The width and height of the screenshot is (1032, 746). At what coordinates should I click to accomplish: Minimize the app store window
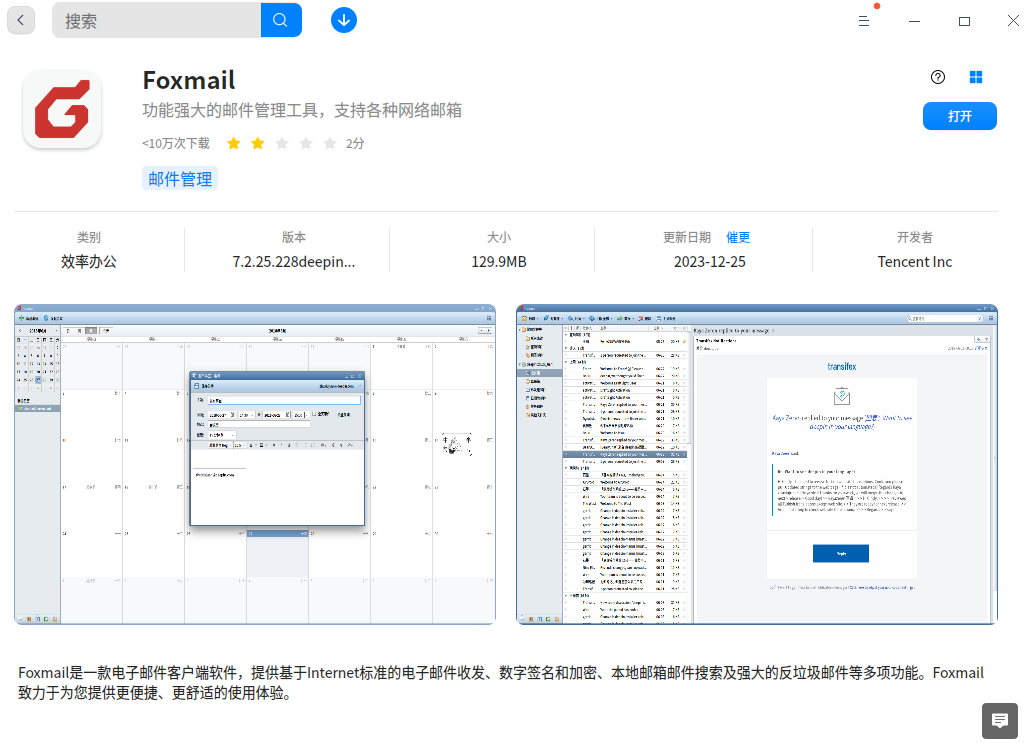click(x=914, y=21)
